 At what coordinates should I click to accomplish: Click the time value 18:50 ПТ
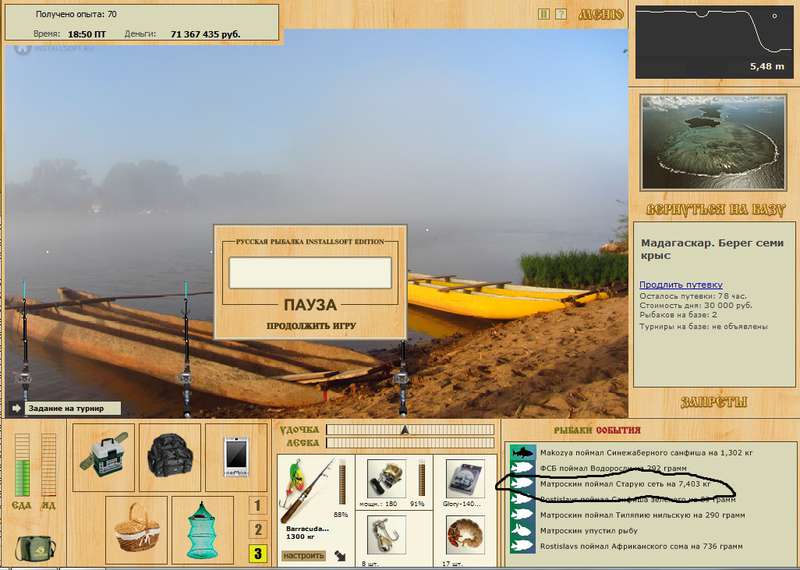pos(87,34)
